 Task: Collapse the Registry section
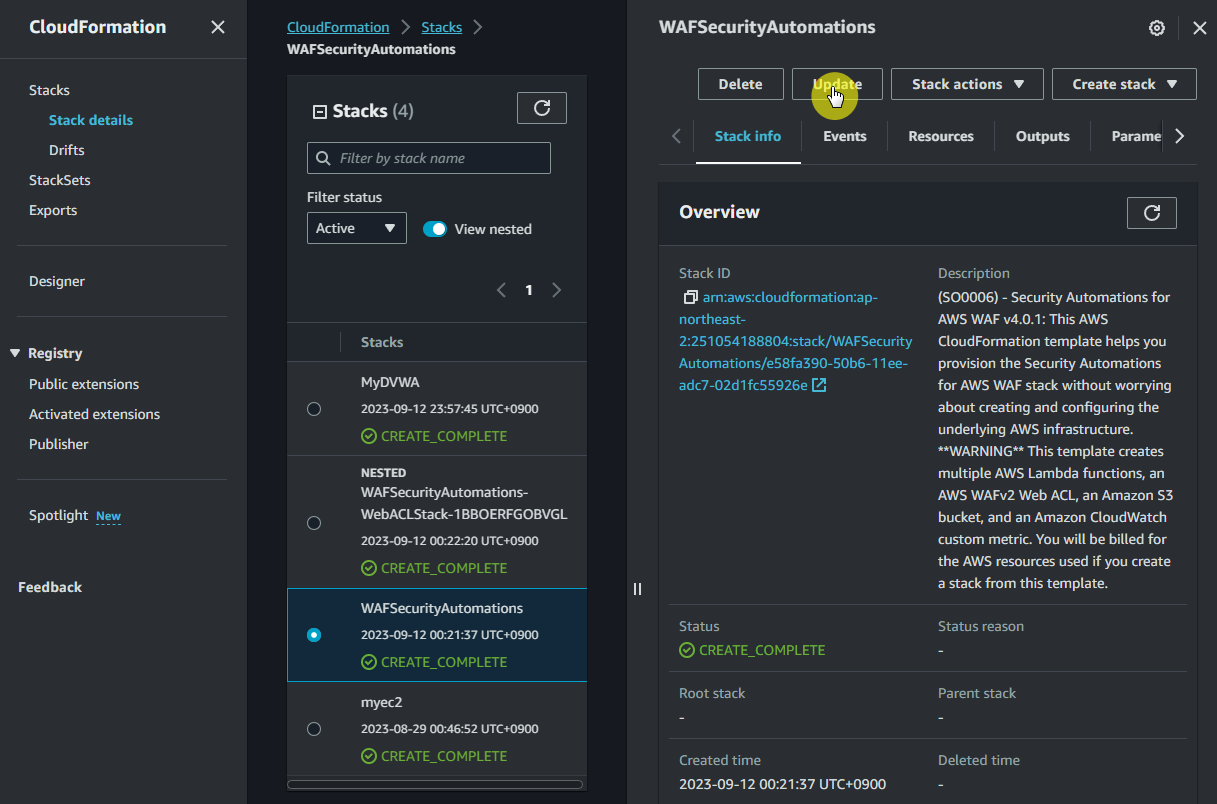tap(15, 353)
